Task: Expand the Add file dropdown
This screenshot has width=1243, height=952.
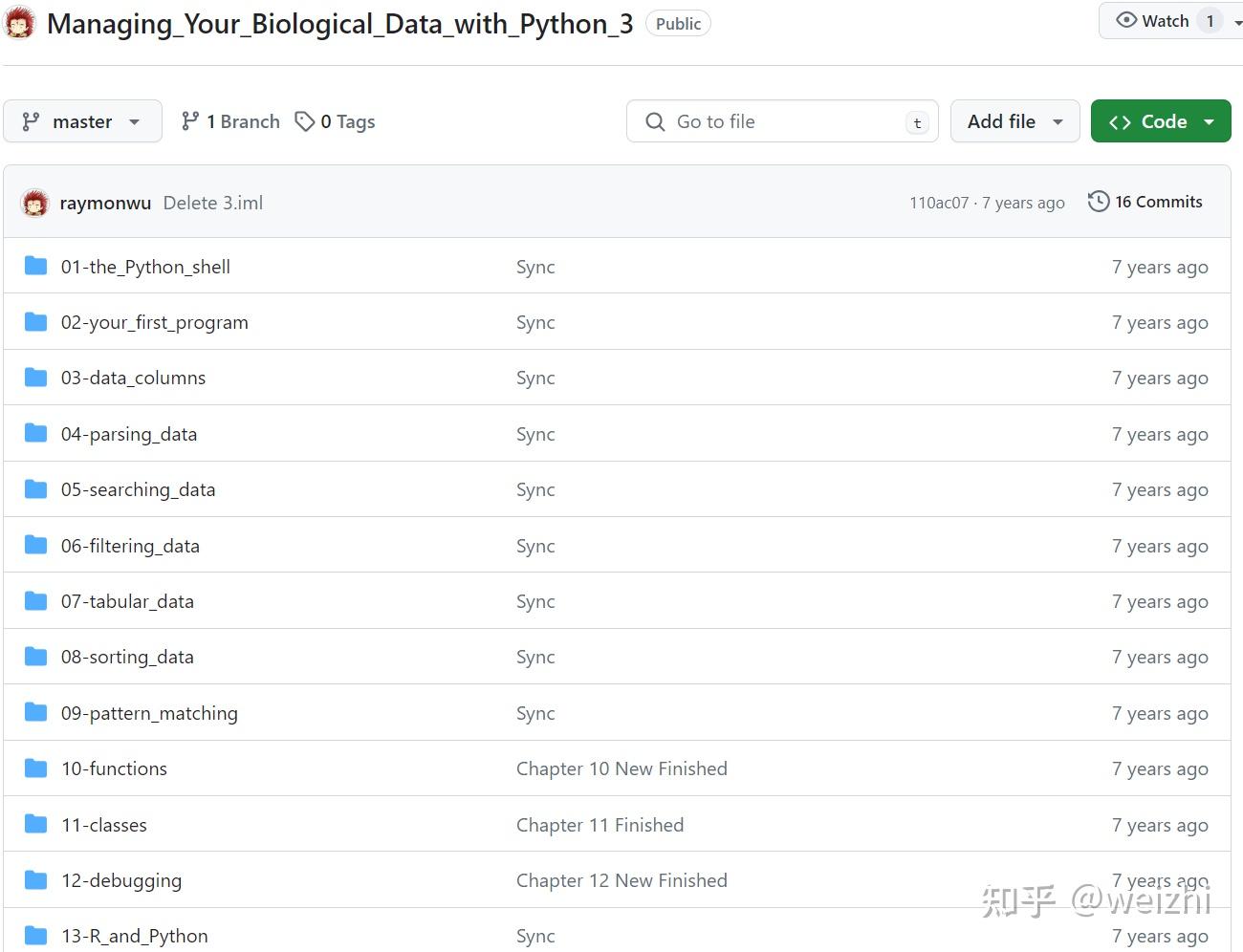Action: point(1014,121)
